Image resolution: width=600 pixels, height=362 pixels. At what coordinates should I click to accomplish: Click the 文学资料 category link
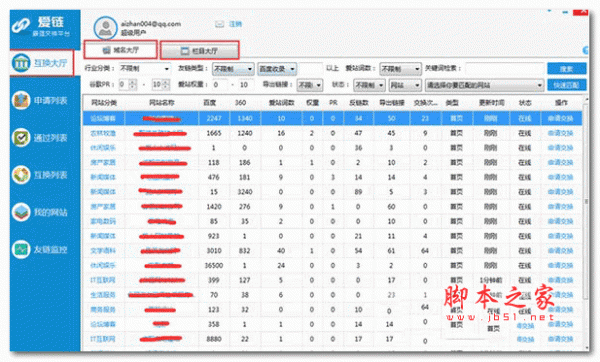point(103,251)
